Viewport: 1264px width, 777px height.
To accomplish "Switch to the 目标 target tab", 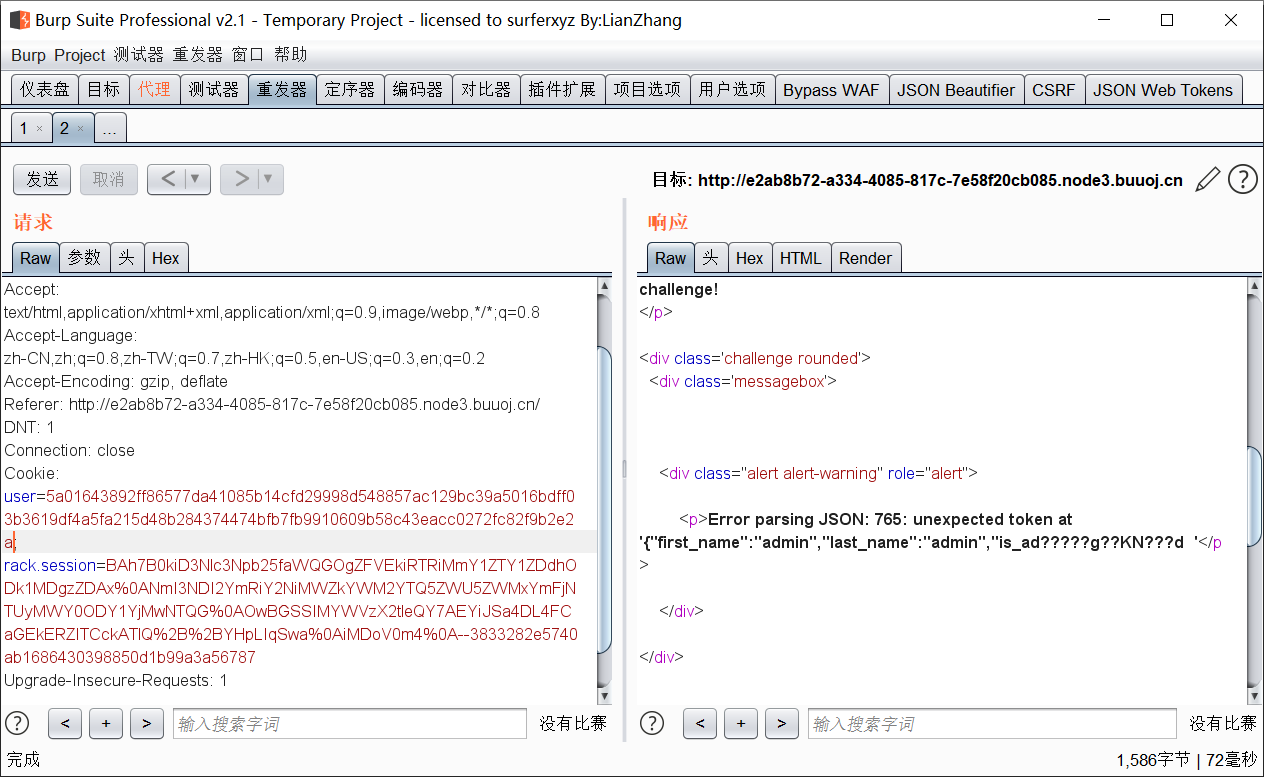I will click(103, 89).
